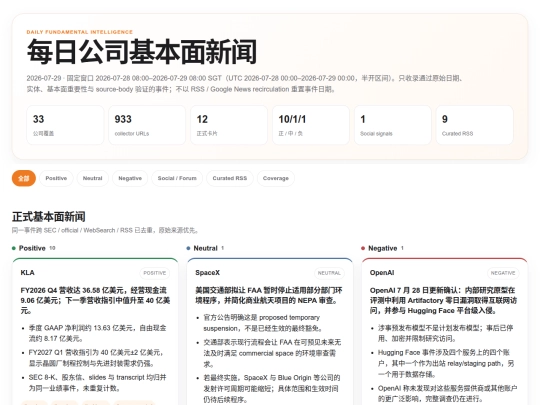
Task: Click bullet about FY2027 Q1 营收指引
Action: 96,358
